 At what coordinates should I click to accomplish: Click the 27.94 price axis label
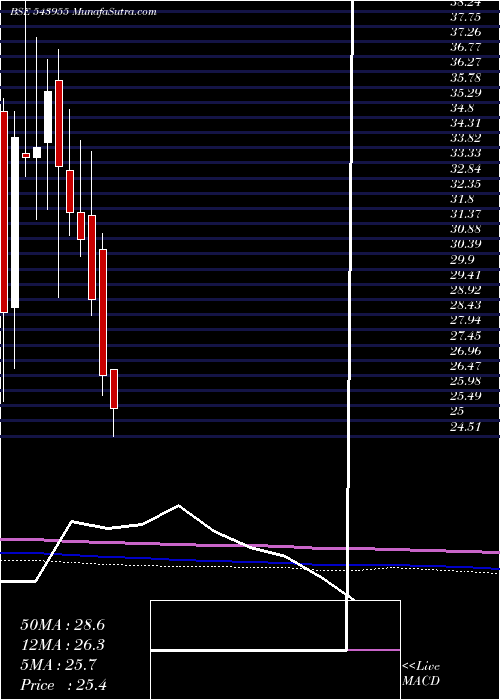[x=465, y=321]
